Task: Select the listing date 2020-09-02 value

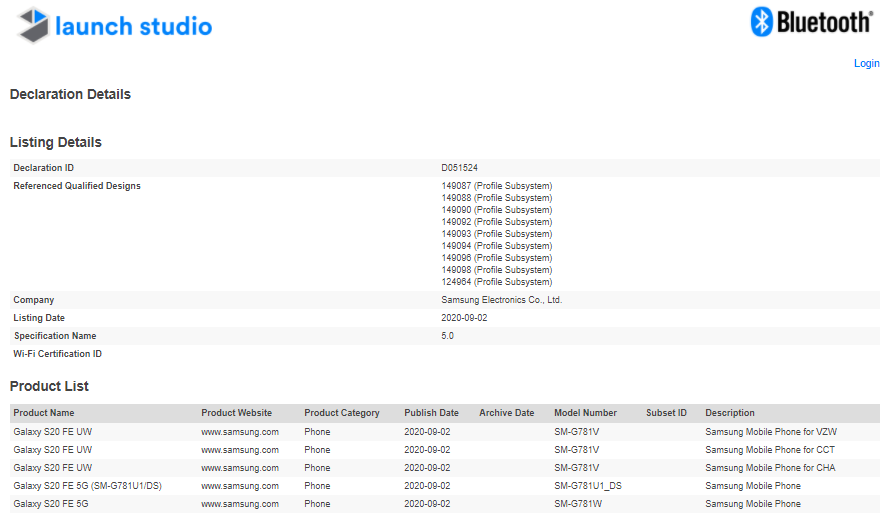Action: click(464, 318)
